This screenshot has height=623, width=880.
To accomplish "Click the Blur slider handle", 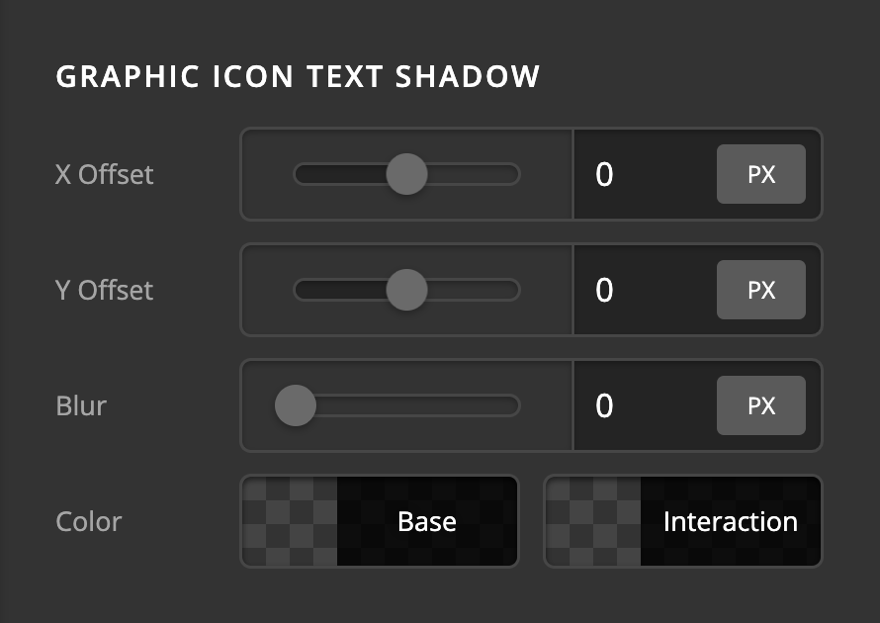I will (x=296, y=406).
